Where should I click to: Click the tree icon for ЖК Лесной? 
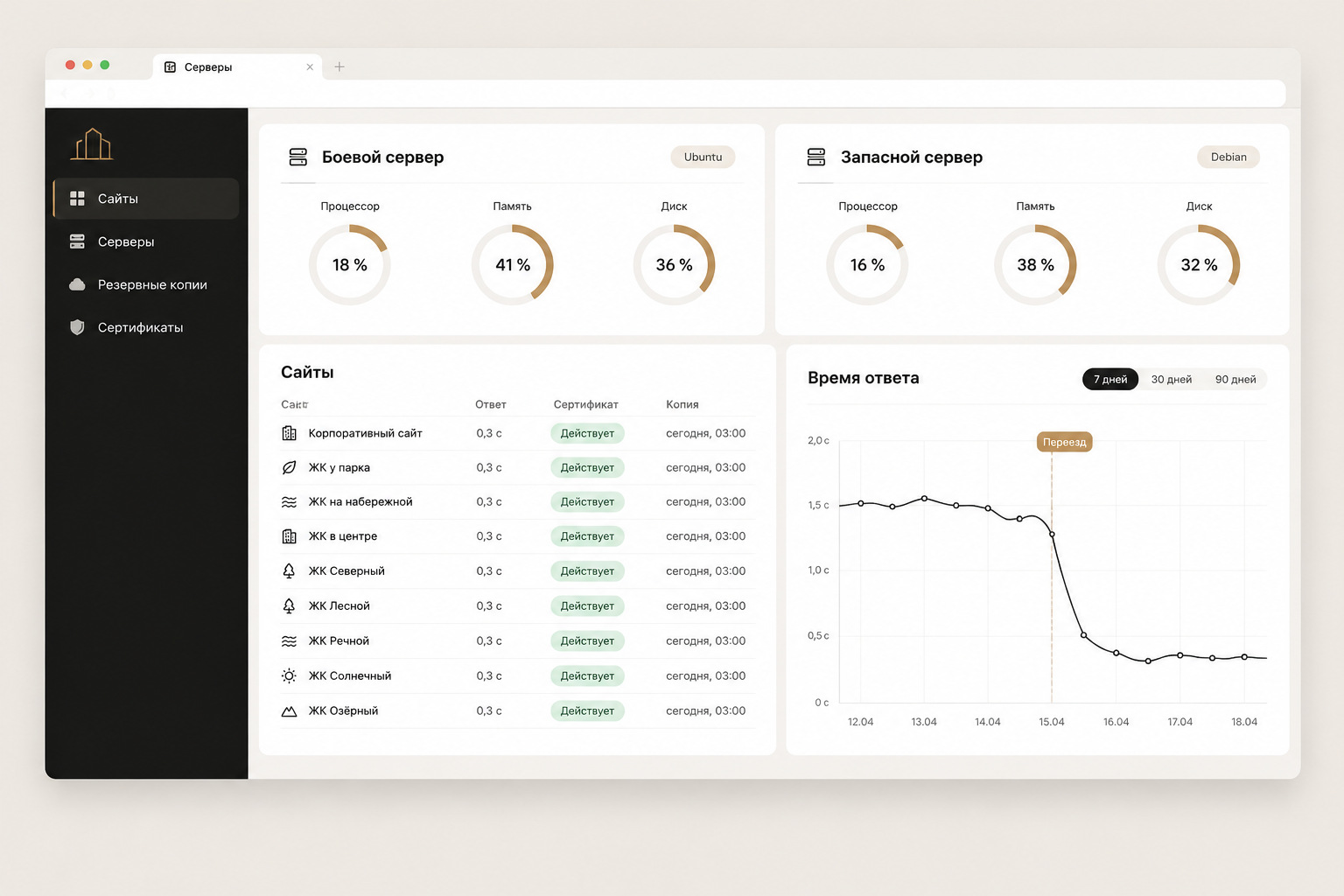point(289,605)
